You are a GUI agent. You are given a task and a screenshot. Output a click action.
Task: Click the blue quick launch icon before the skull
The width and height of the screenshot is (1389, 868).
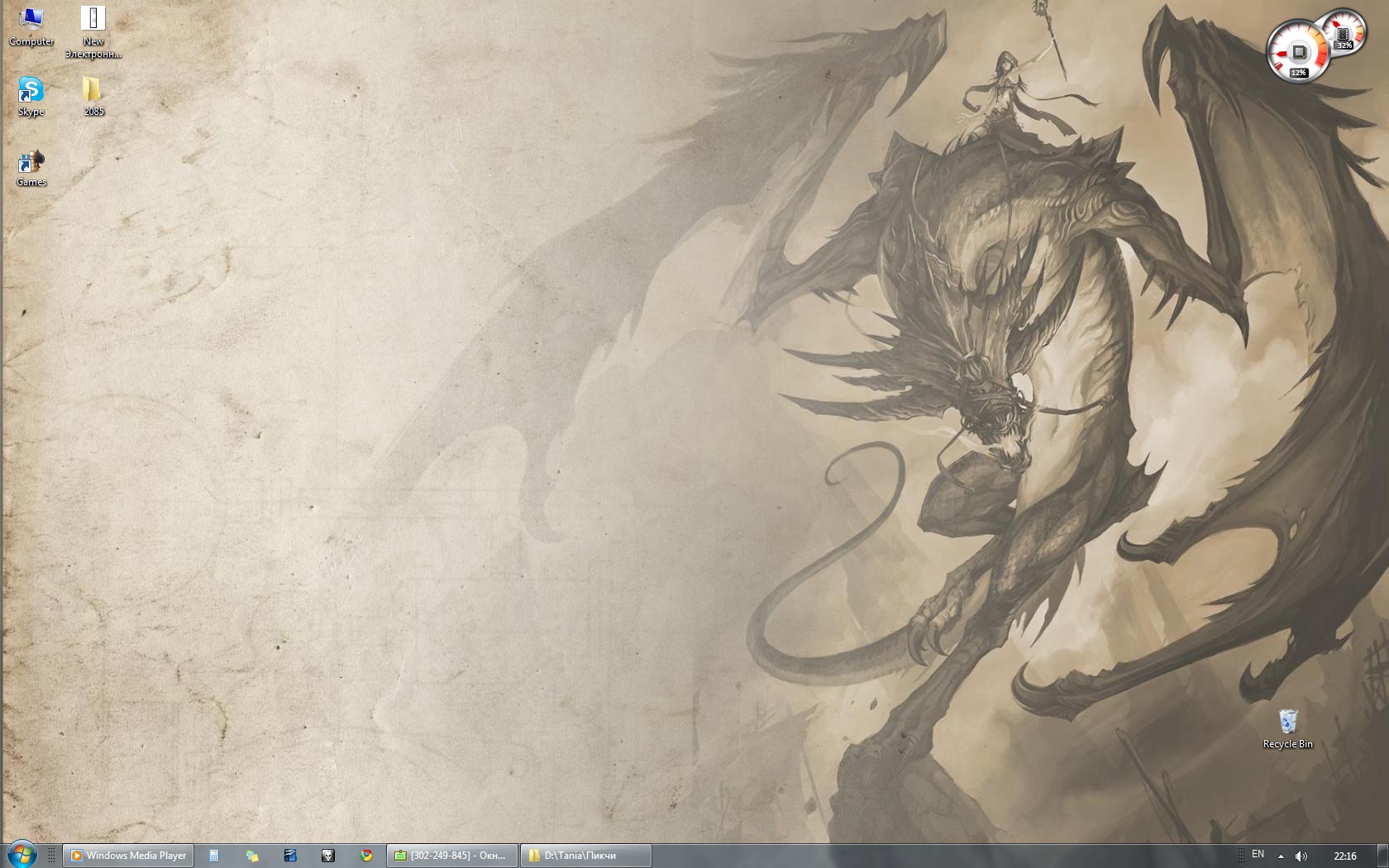(x=290, y=856)
